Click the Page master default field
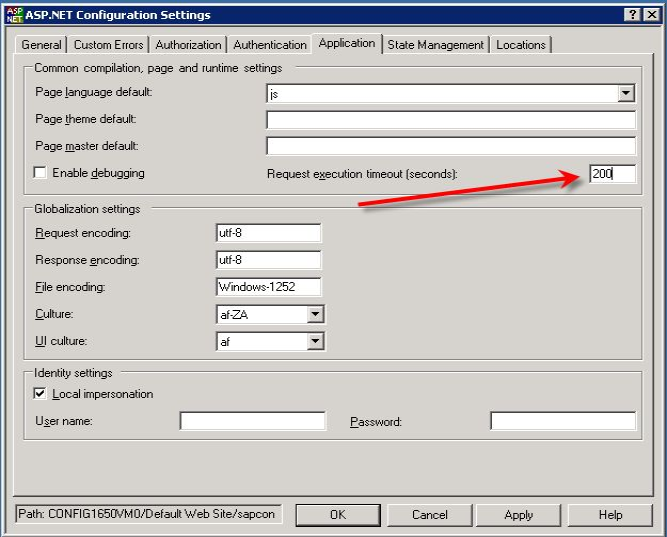 tap(451, 146)
